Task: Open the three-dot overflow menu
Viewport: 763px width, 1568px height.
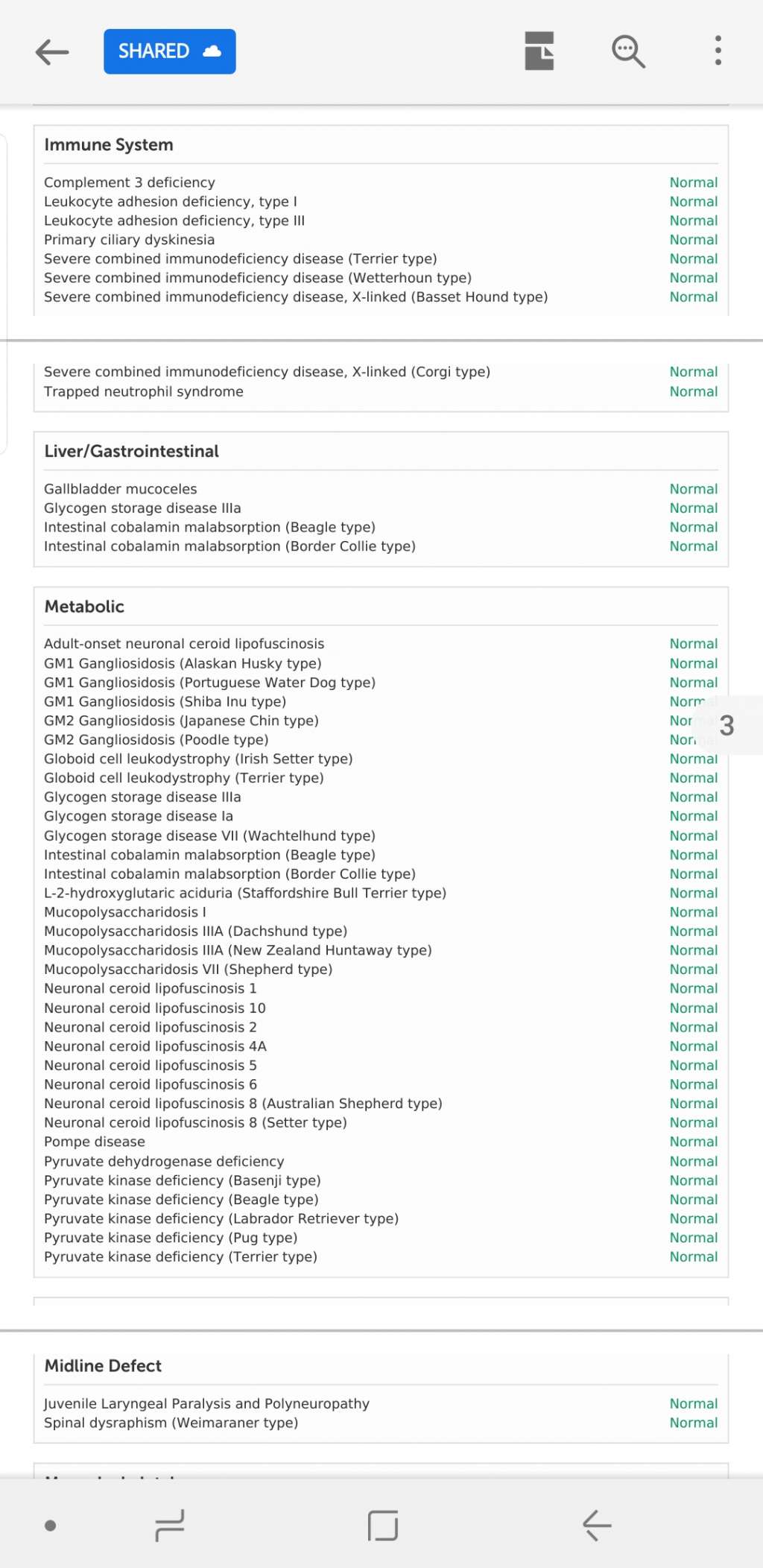Action: click(718, 51)
